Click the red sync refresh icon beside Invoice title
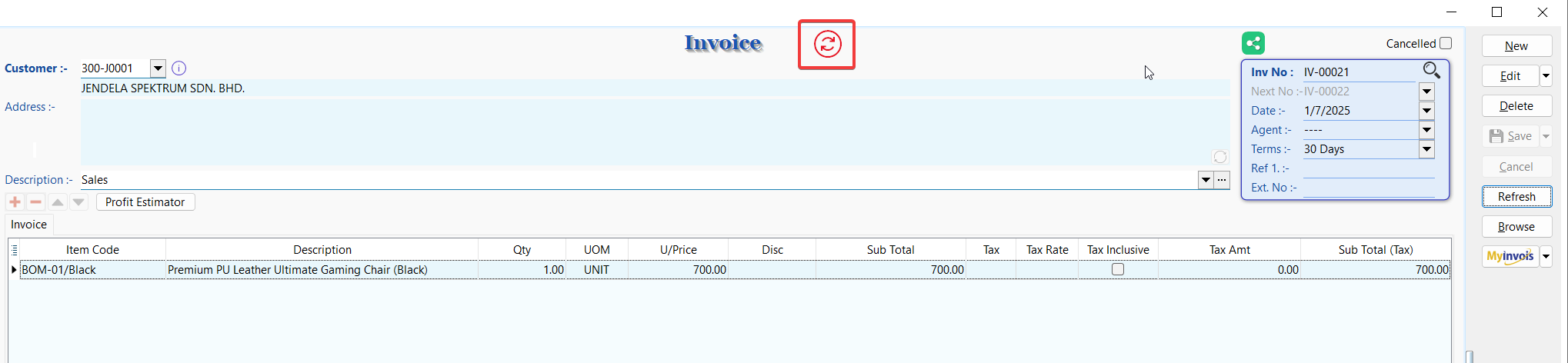Viewport: 1568px width, 363px height. point(827,45)
